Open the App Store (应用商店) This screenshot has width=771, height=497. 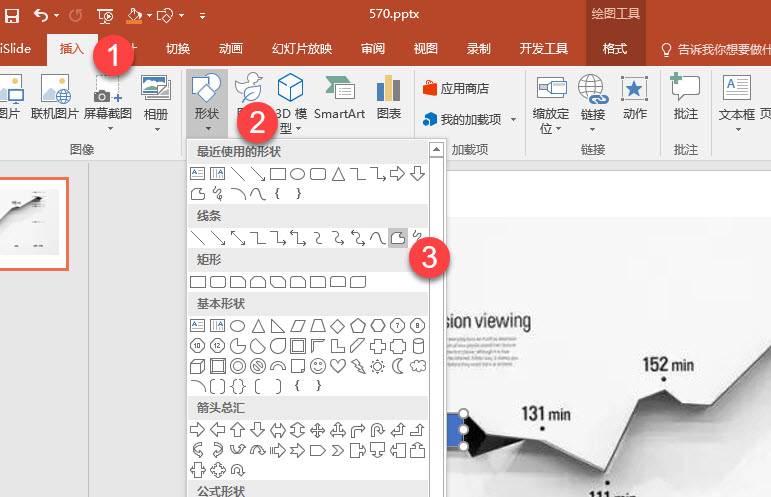coord(456,88)
